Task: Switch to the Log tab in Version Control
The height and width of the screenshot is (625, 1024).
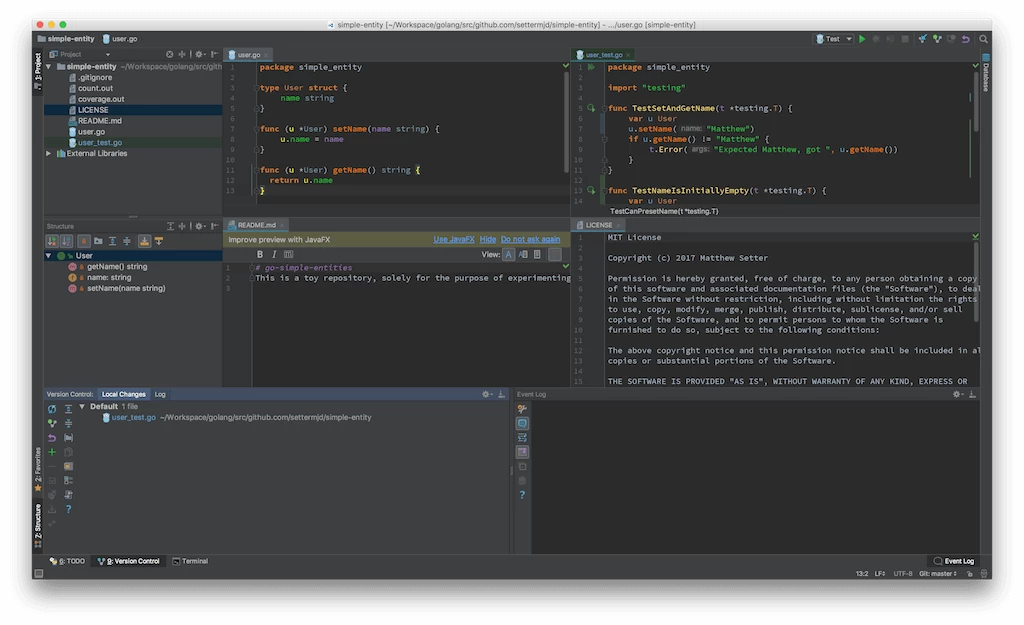Action: pos(160,394)
